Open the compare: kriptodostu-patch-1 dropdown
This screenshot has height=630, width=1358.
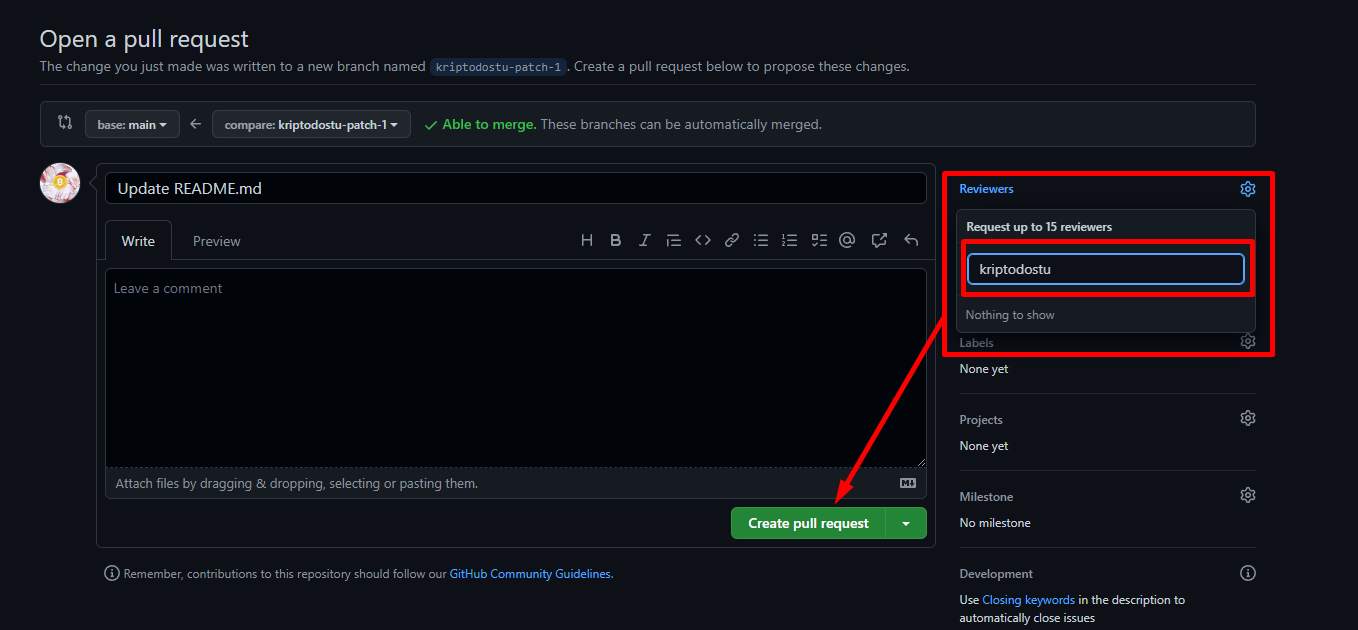pyautogui.click(x=311, y=124)
